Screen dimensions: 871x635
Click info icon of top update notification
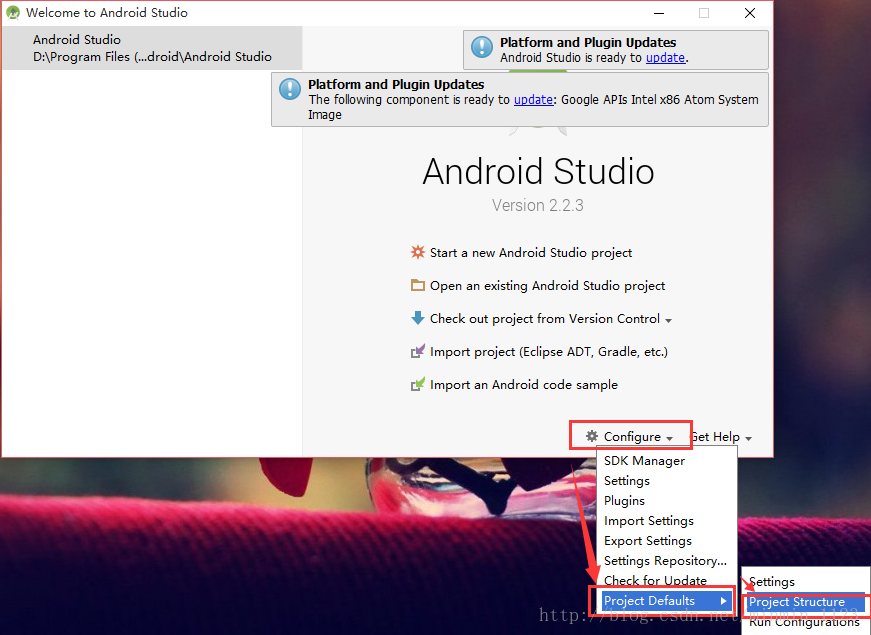(482, 47)
